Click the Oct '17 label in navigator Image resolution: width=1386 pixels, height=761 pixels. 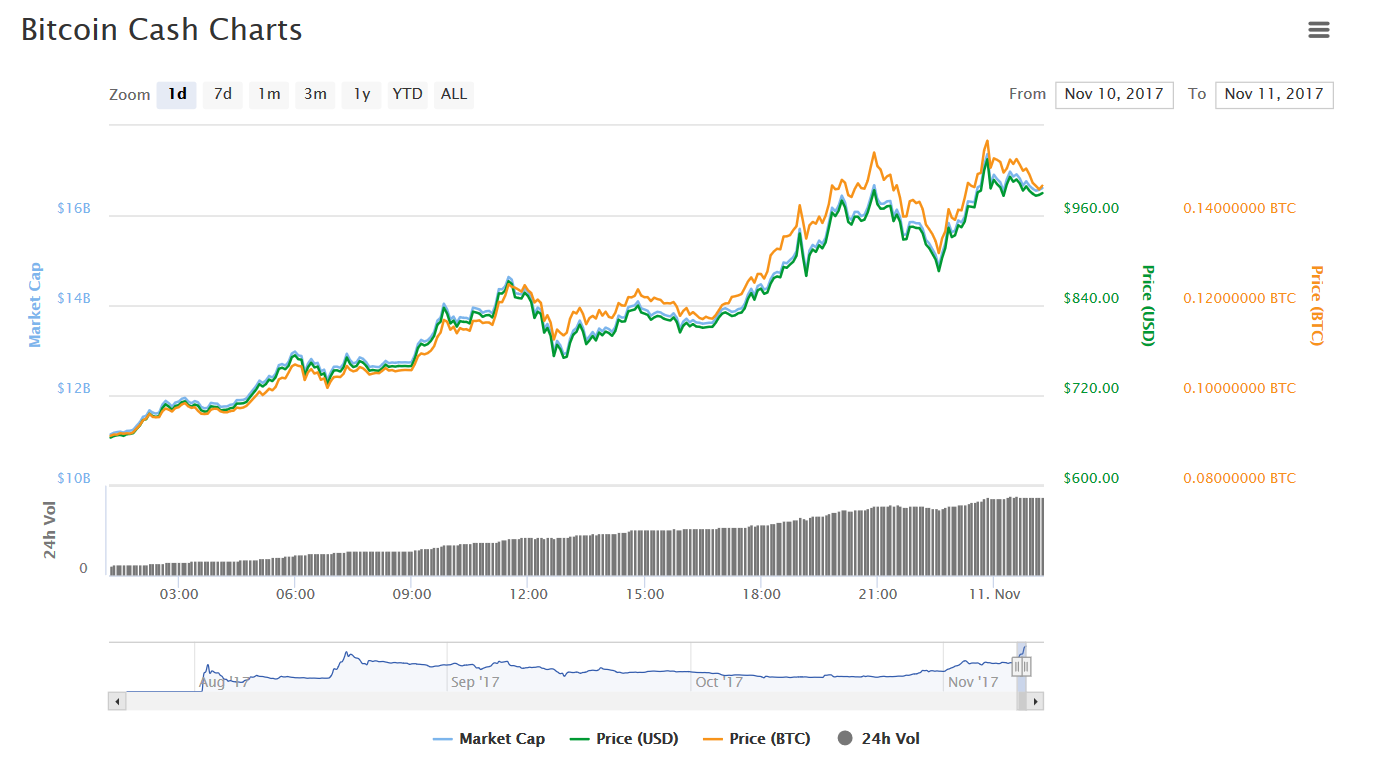719,682
